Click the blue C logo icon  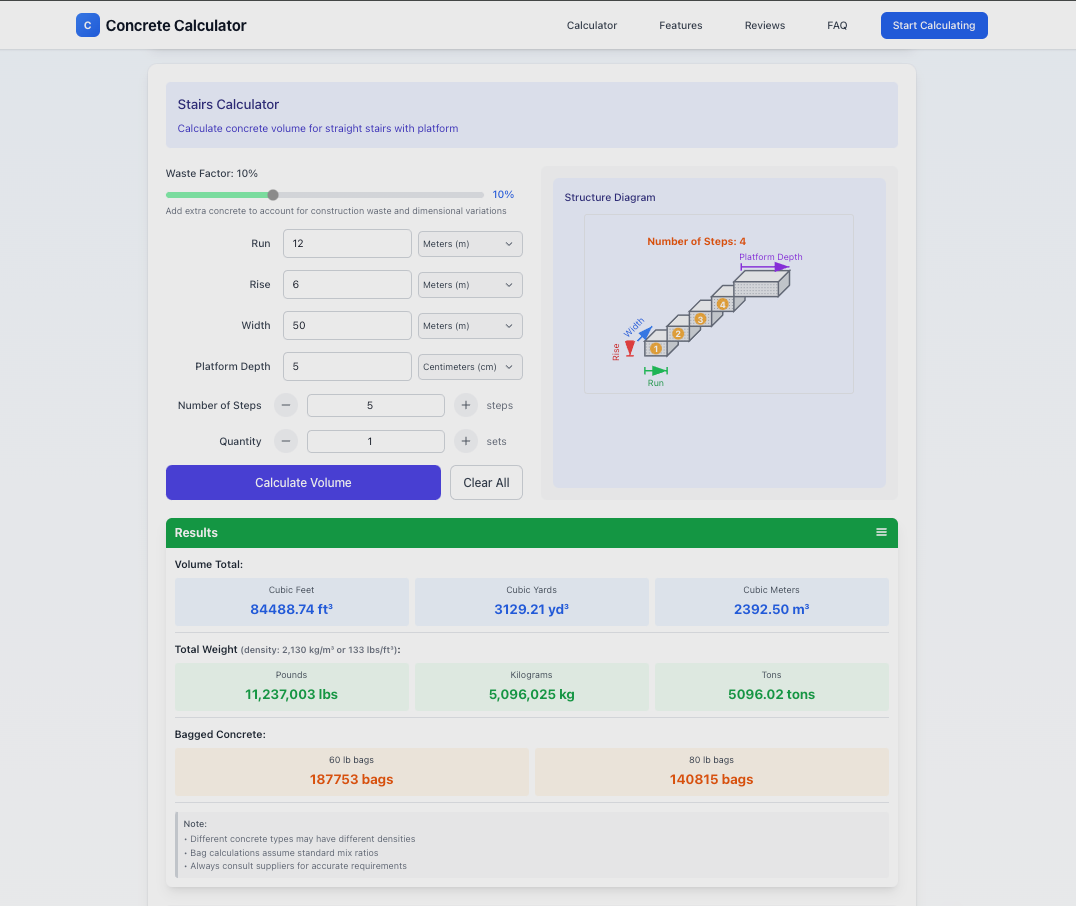88,25
